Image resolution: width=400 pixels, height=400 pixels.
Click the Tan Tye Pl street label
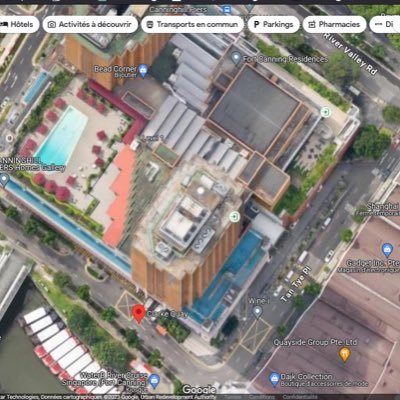[x=296, y=284]
